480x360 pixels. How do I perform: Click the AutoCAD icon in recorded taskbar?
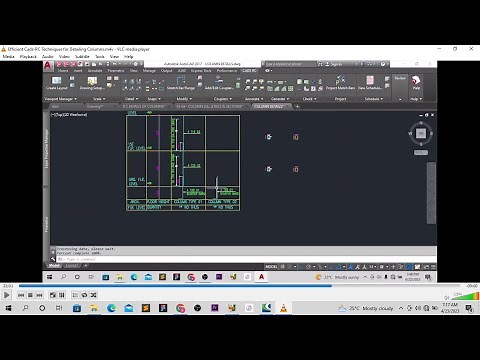[x=262, y=277]
